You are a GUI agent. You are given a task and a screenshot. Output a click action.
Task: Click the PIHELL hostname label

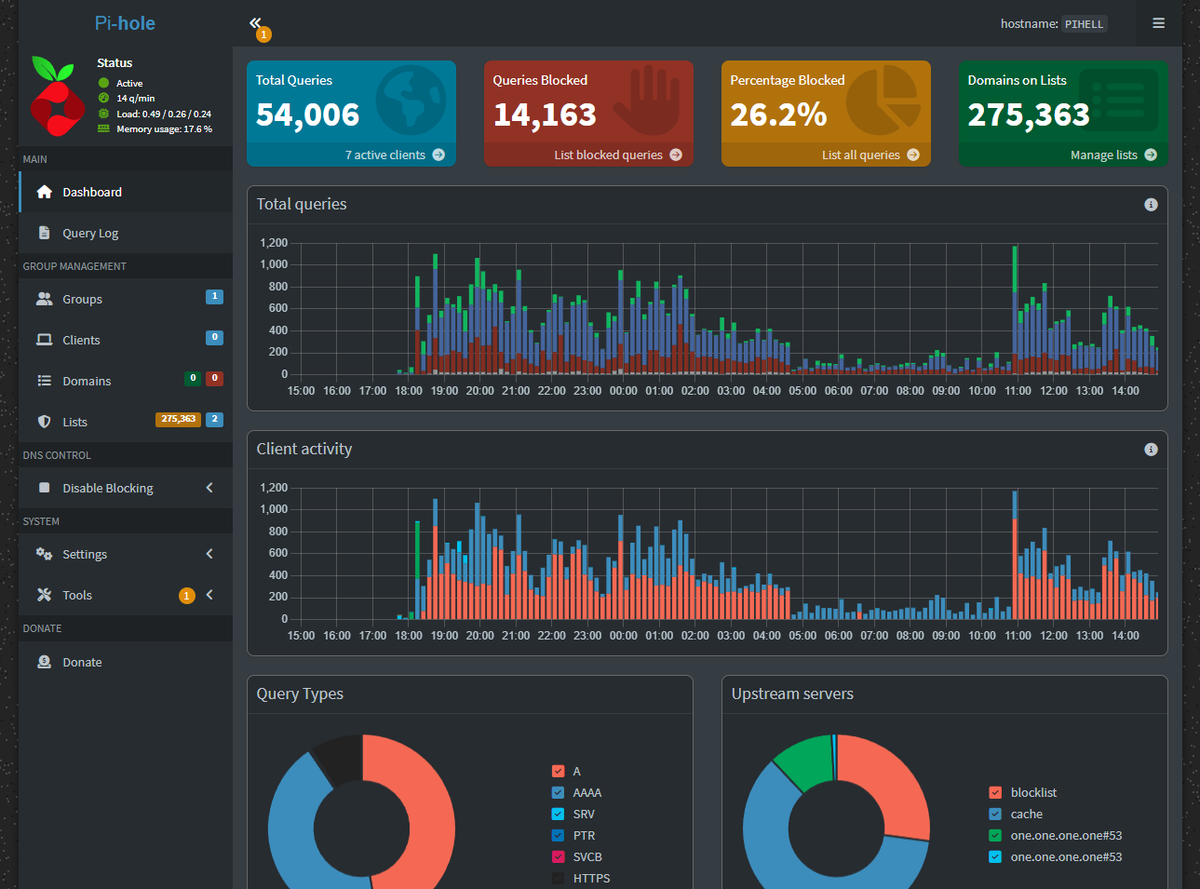point(1085,23)
